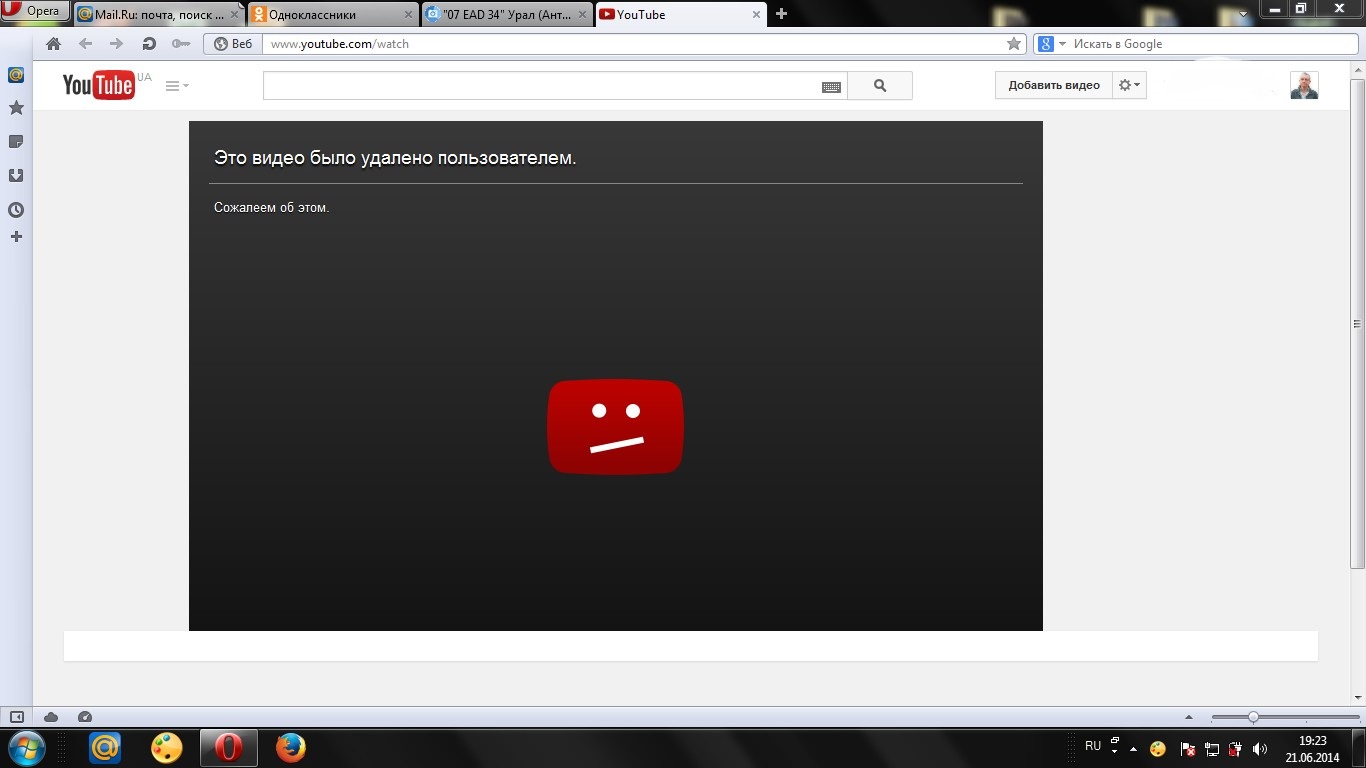Open the volume speaker icon
This screenshot has width=1366, height=768.
coord(1260,748)
